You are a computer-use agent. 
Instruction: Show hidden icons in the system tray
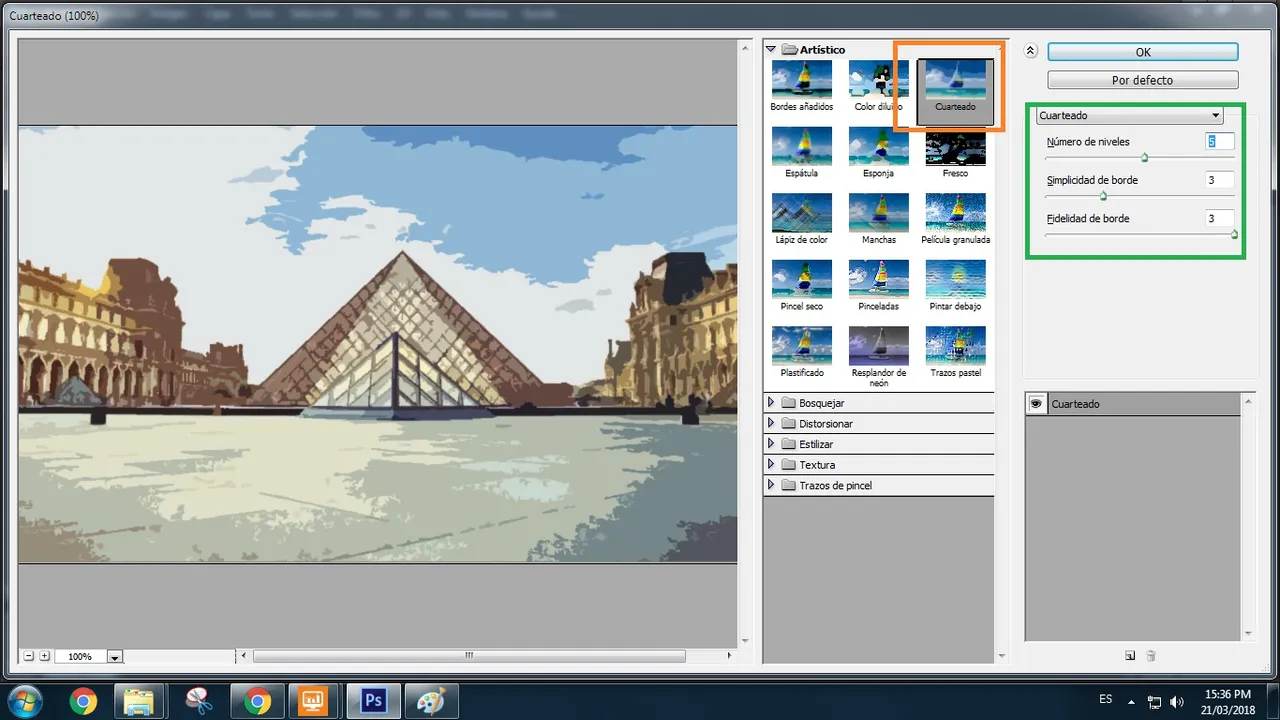click(1131, 702)
